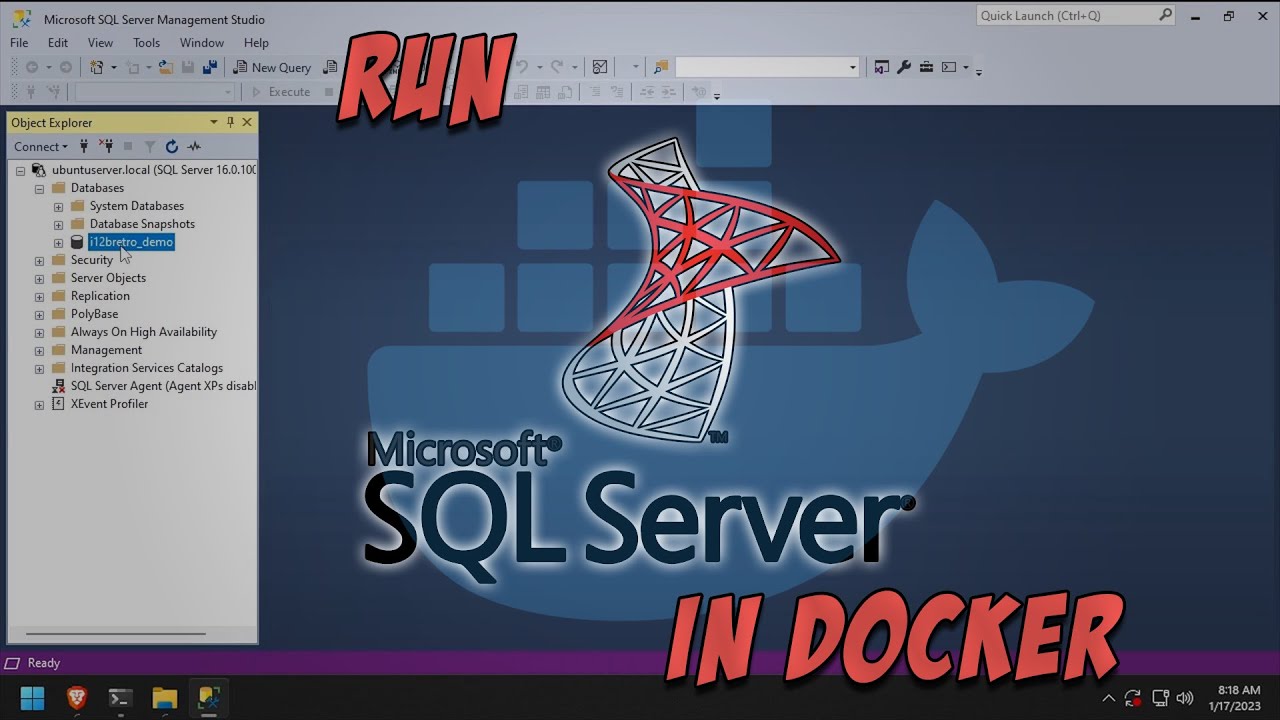The image size is (1280, 720).
Task: Open the New Project dropdown arrow
Action: click(113, 67)
